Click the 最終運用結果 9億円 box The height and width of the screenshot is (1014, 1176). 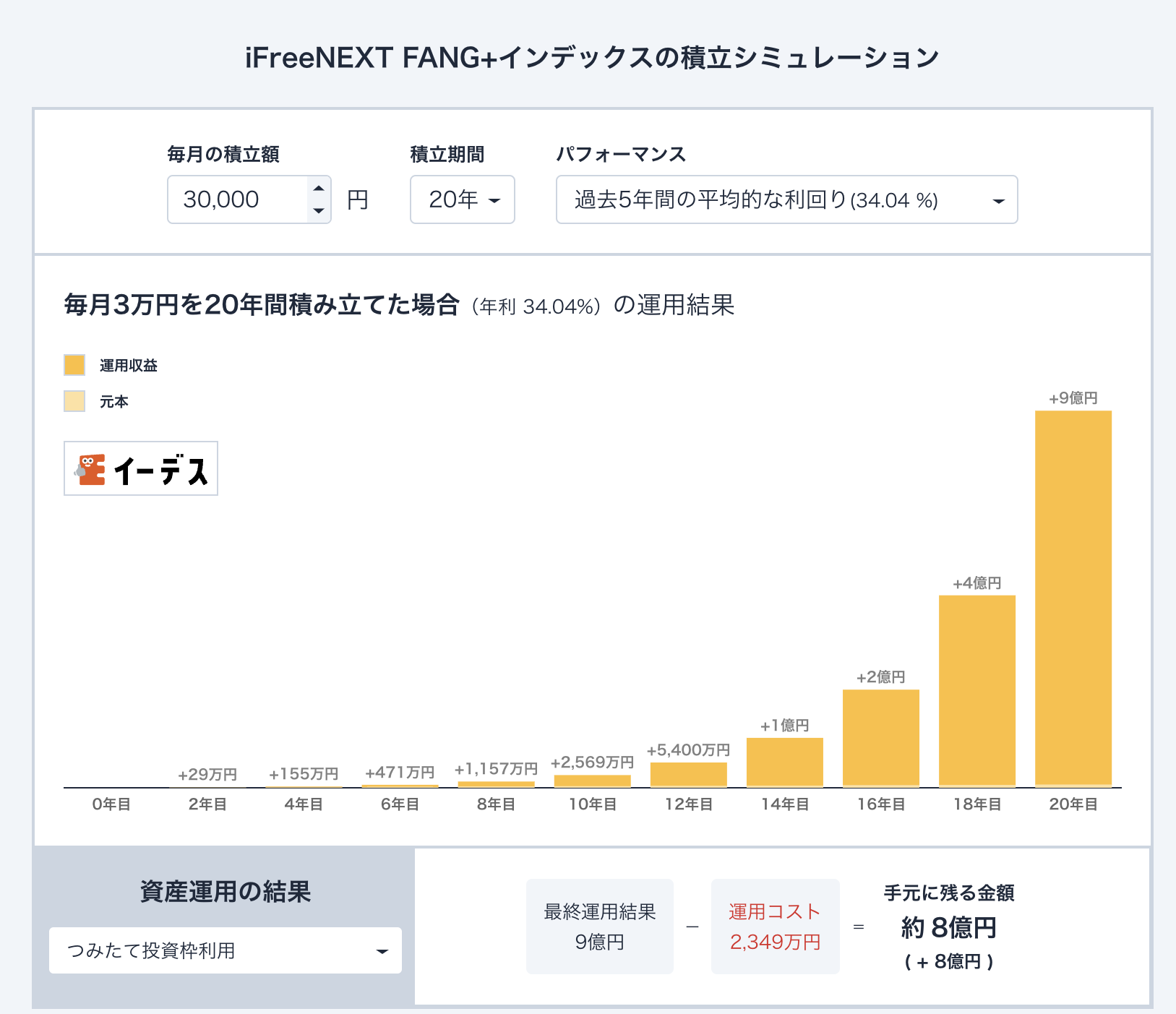click(x=600, y=927)
